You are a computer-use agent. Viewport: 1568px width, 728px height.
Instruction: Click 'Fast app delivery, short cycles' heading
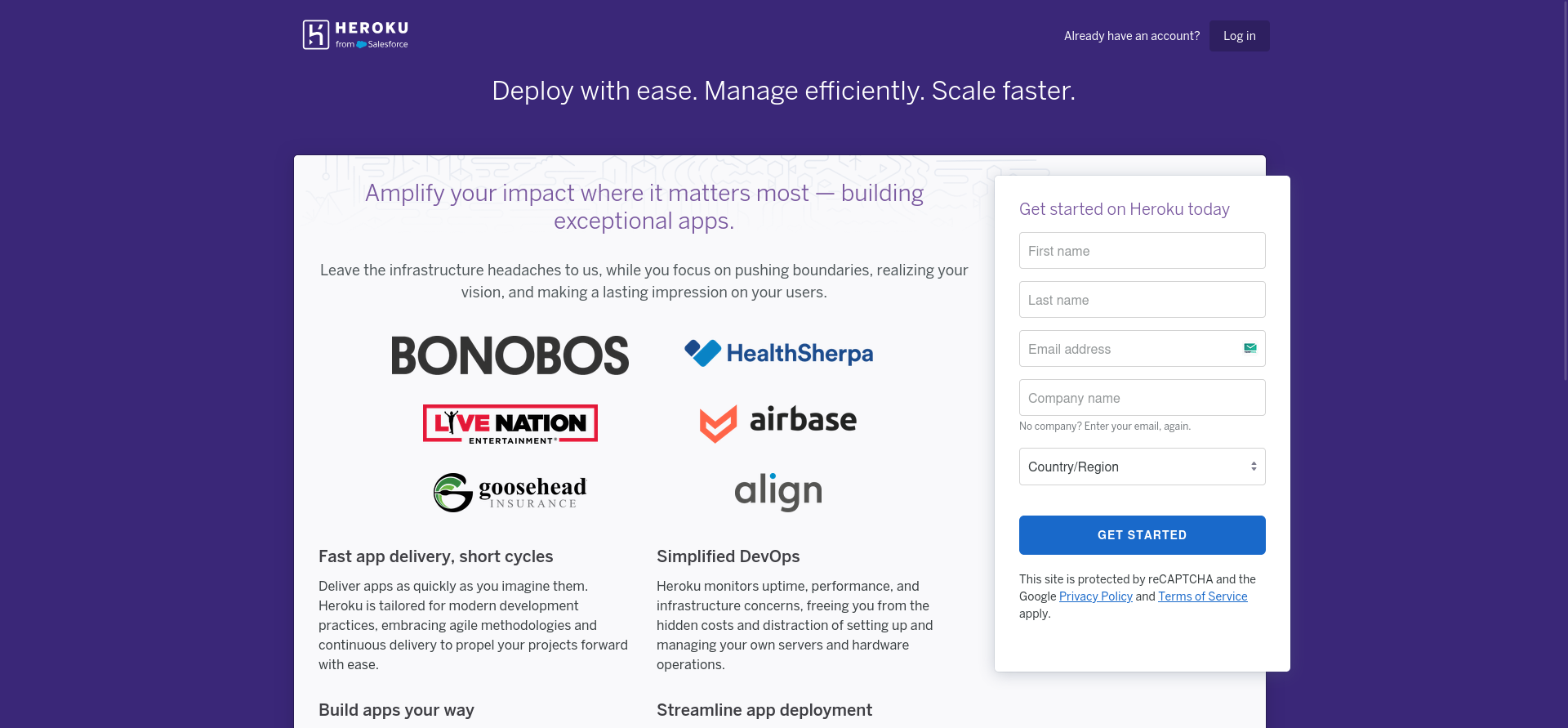coord(435,556)
